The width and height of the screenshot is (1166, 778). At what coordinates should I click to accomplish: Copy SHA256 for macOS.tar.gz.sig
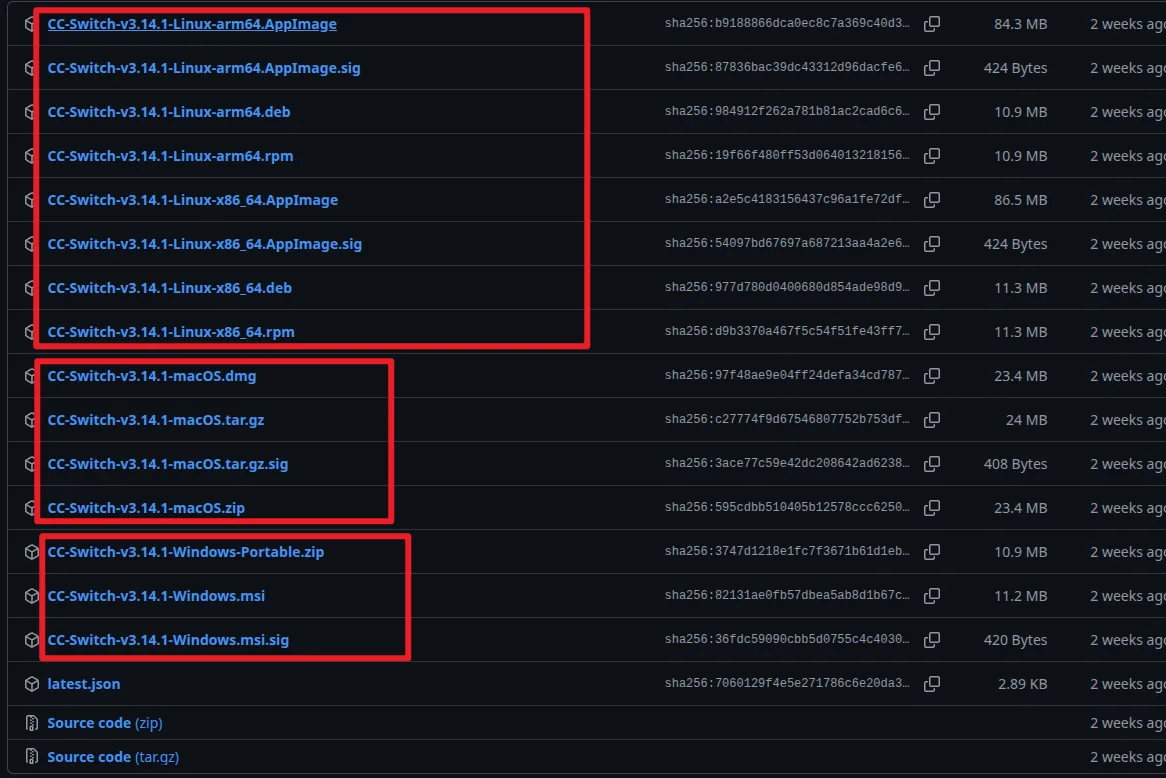pos(932,463)
